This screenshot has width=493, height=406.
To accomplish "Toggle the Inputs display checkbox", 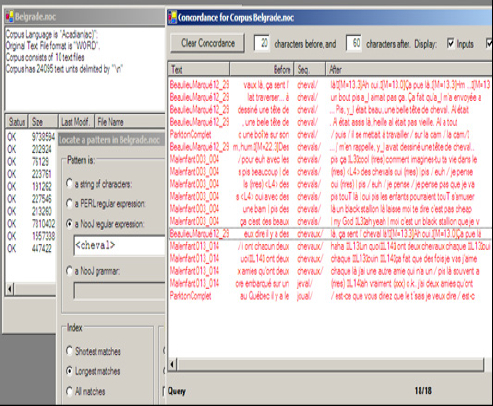I will (450, 43).
